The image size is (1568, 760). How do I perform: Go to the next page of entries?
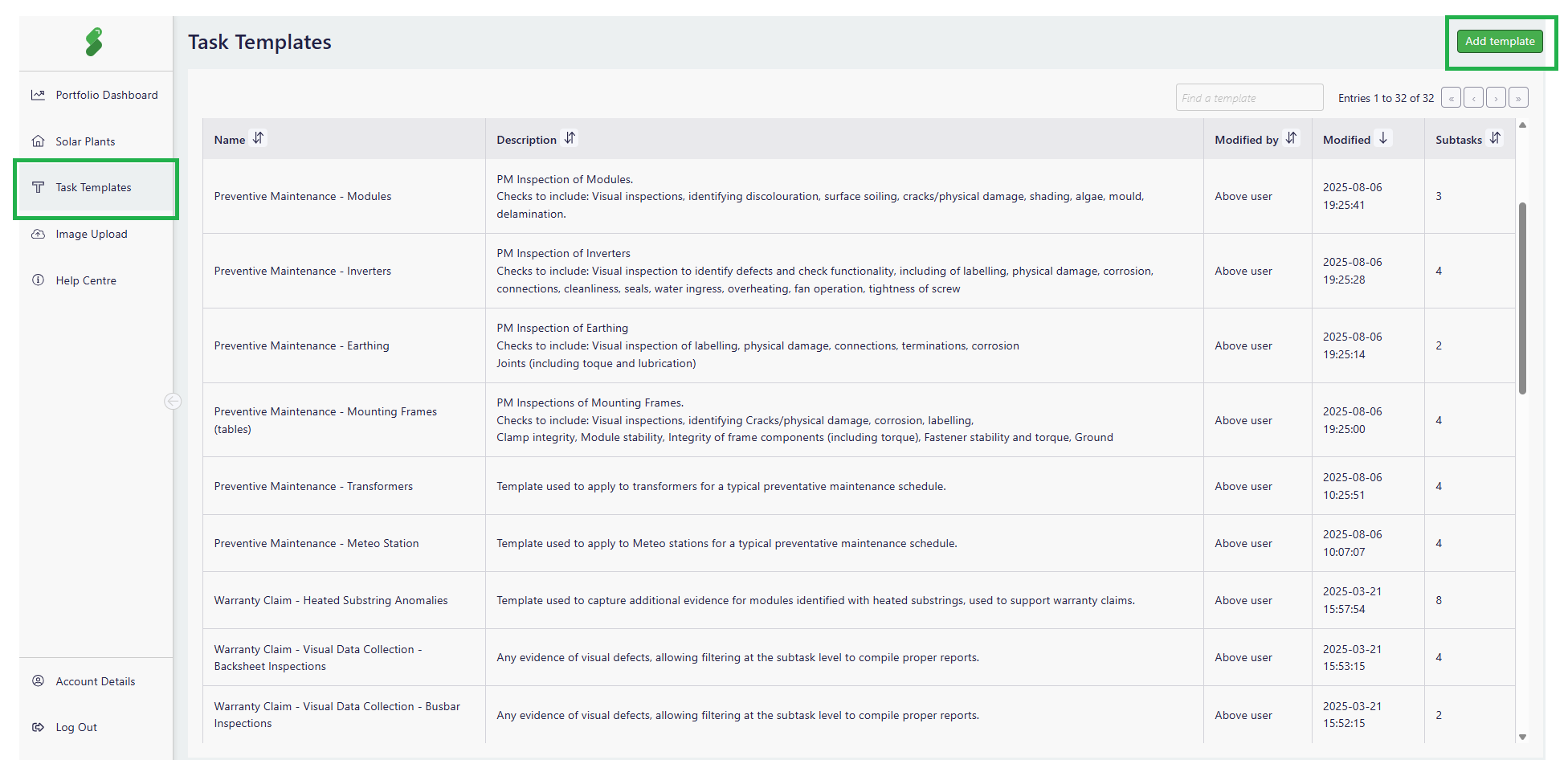click(x=1496, y=98)
